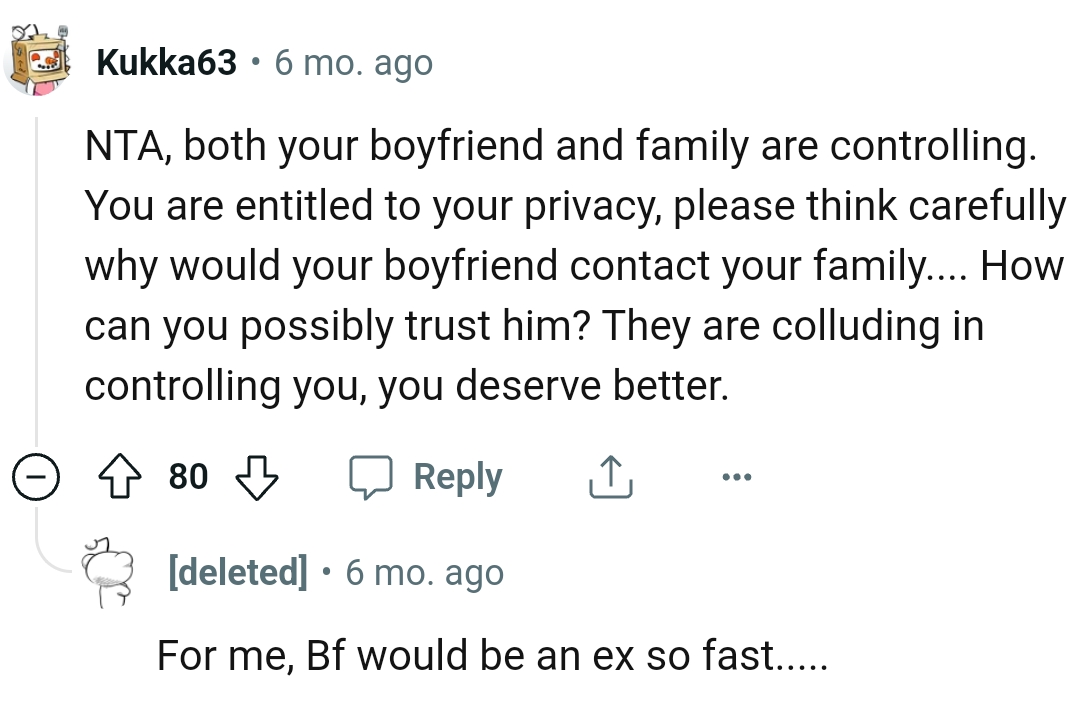
Task: Click the [deleted] username label
Action: pyautogui.click(x=239, y=571)
